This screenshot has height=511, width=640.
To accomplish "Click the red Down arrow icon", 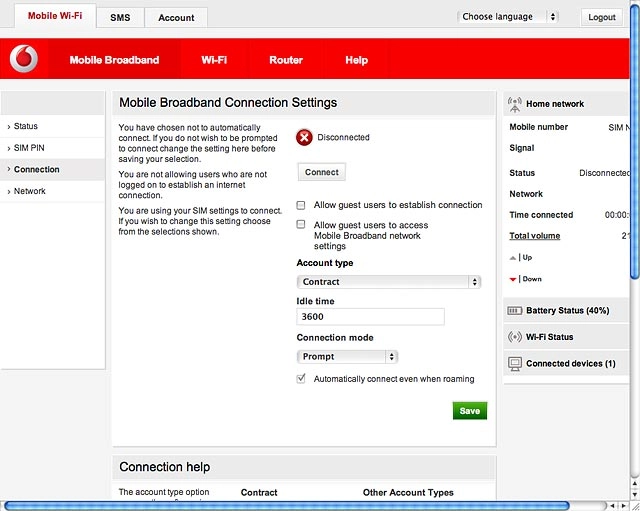I will click(x=513, y=280).
